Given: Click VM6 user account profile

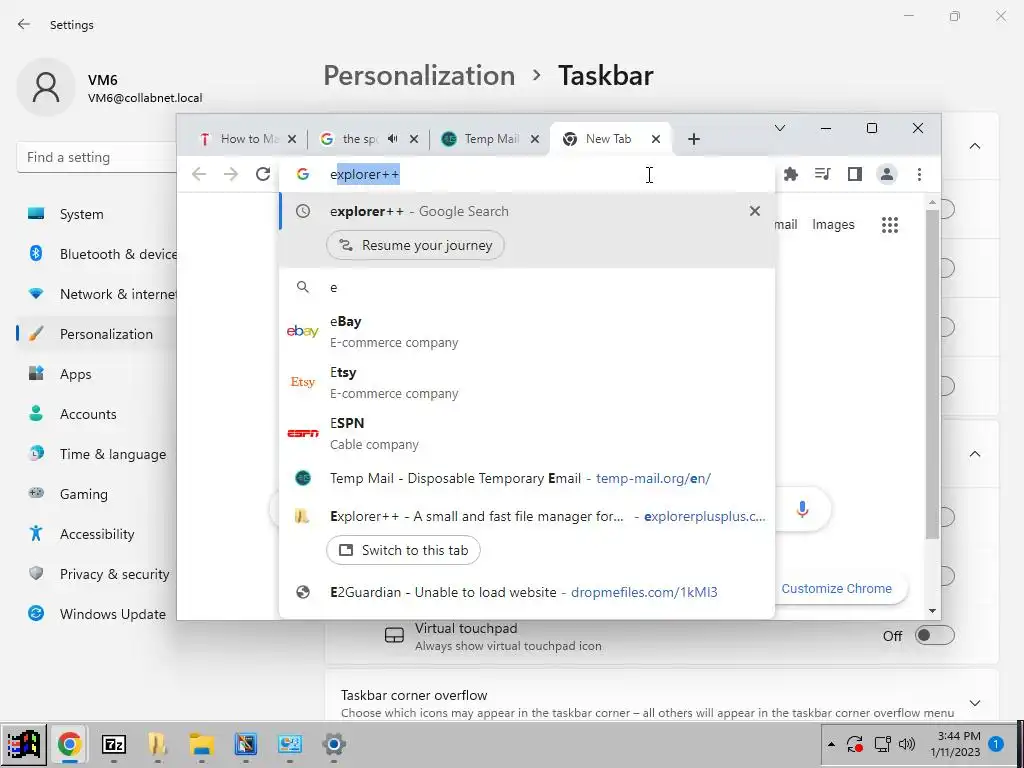Looking at the screenshot, I should (x=110, y=88).
